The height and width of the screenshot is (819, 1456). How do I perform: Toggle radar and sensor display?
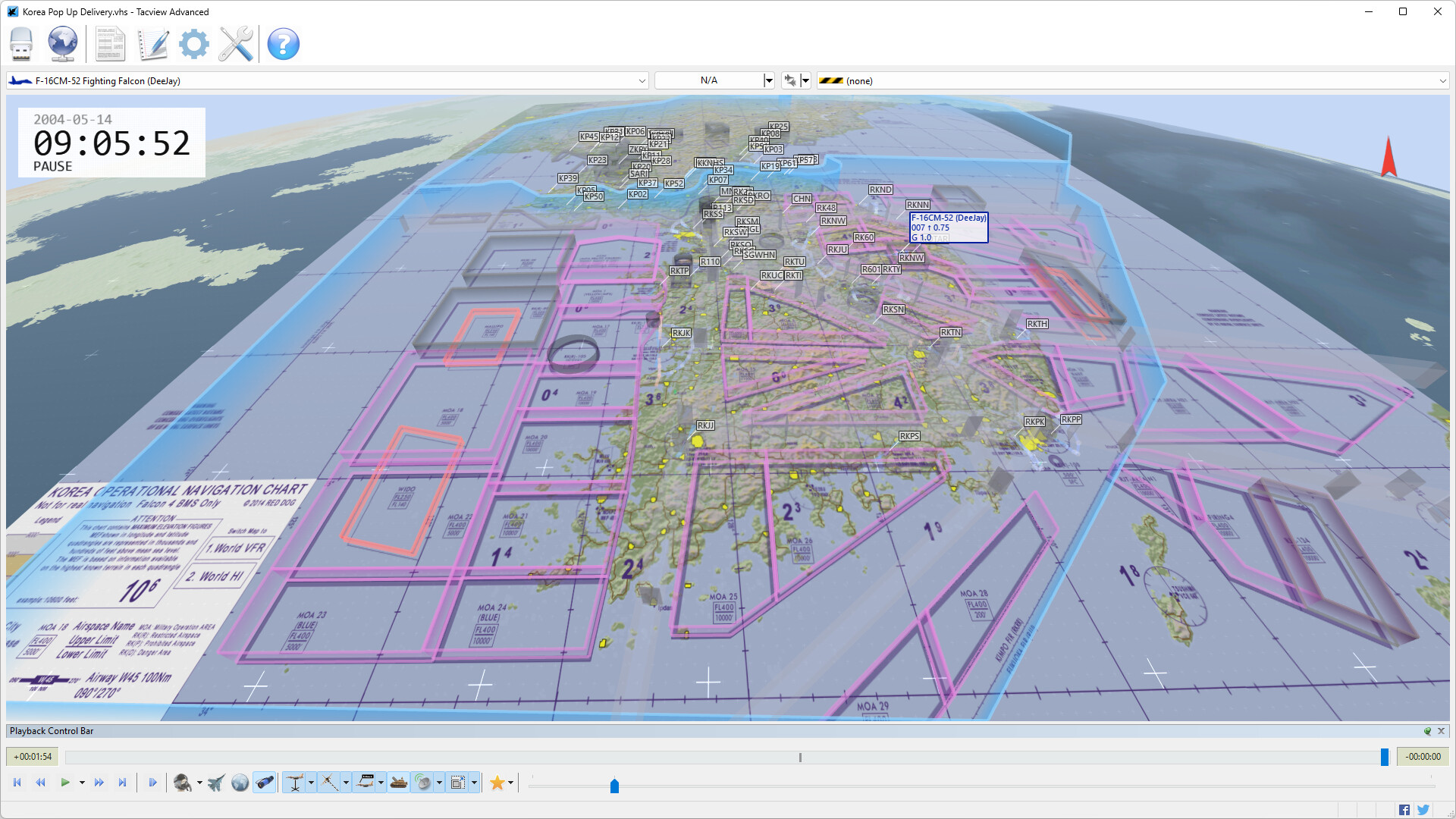click(x=423, y=782)
